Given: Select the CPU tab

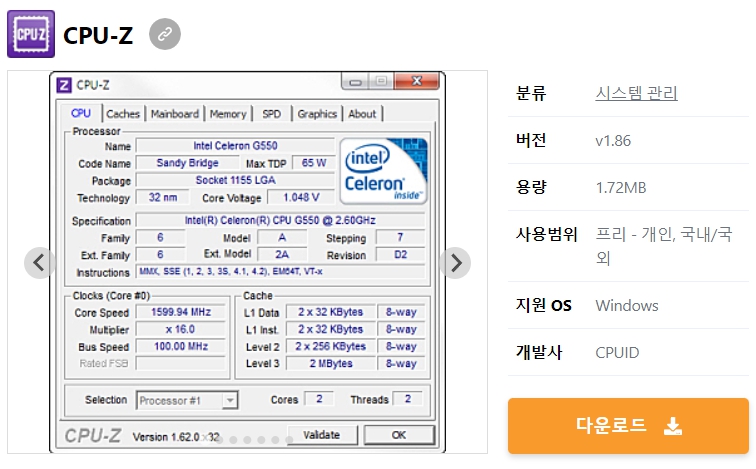Looking at the screenshot, I should pos(81,113).
